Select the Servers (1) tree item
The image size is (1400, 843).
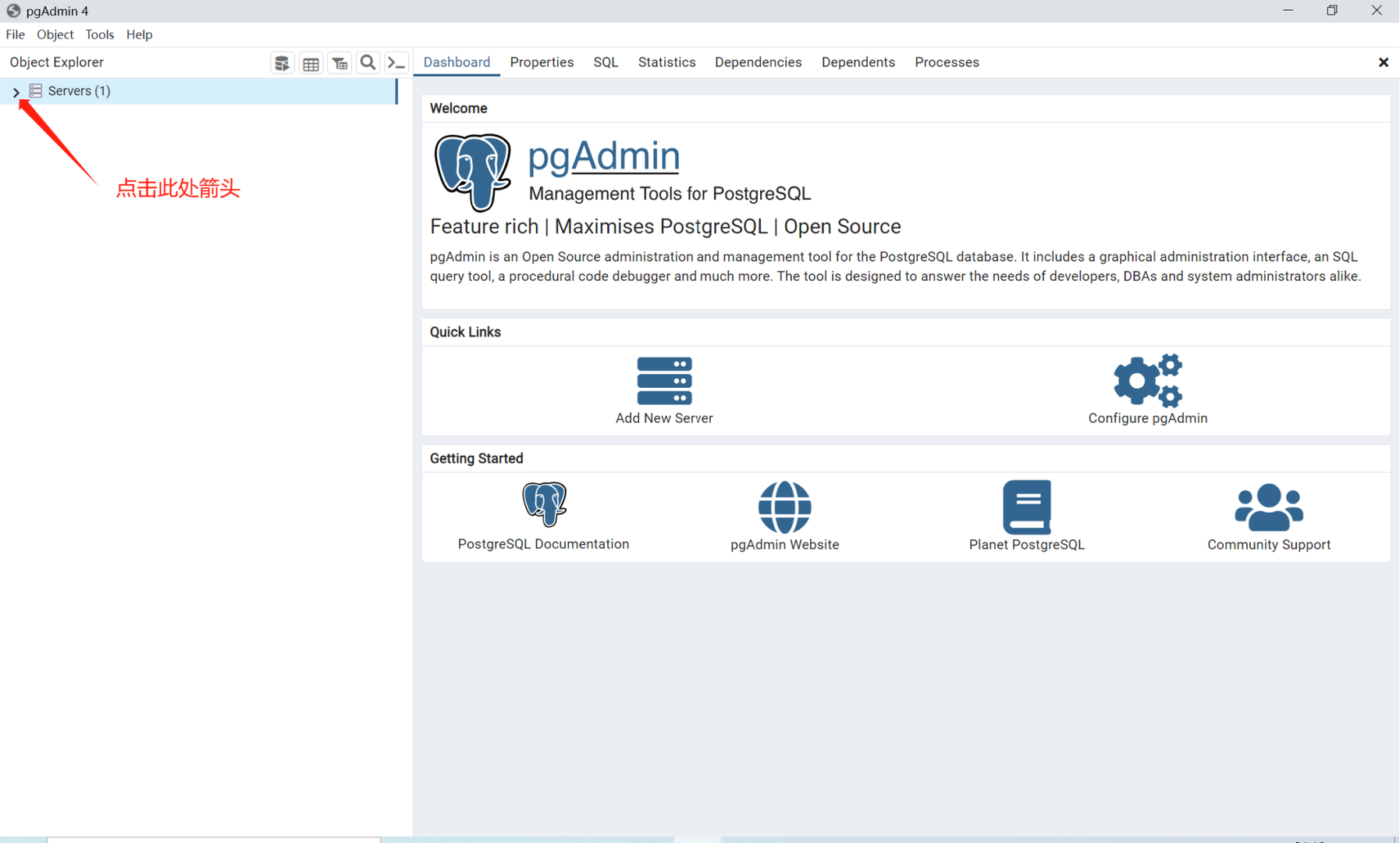(x=199, y=91)
